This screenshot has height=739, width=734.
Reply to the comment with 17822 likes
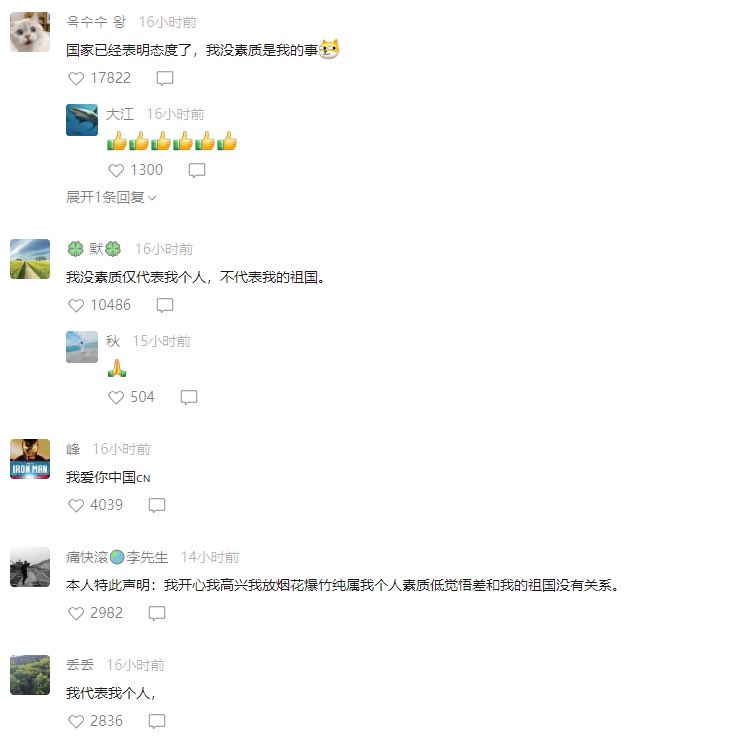[165, 78]
